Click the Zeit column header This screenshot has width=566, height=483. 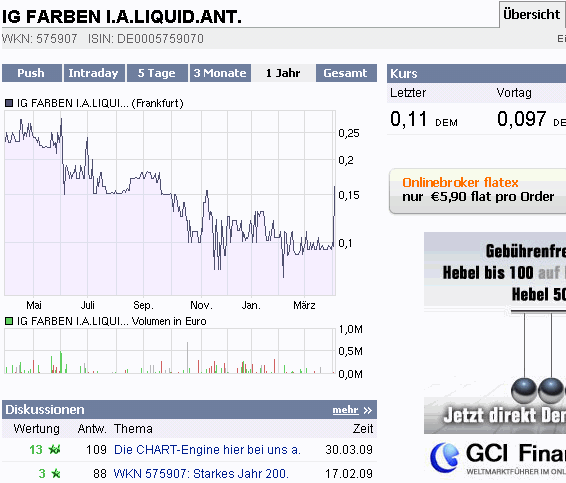pos(363,428)
